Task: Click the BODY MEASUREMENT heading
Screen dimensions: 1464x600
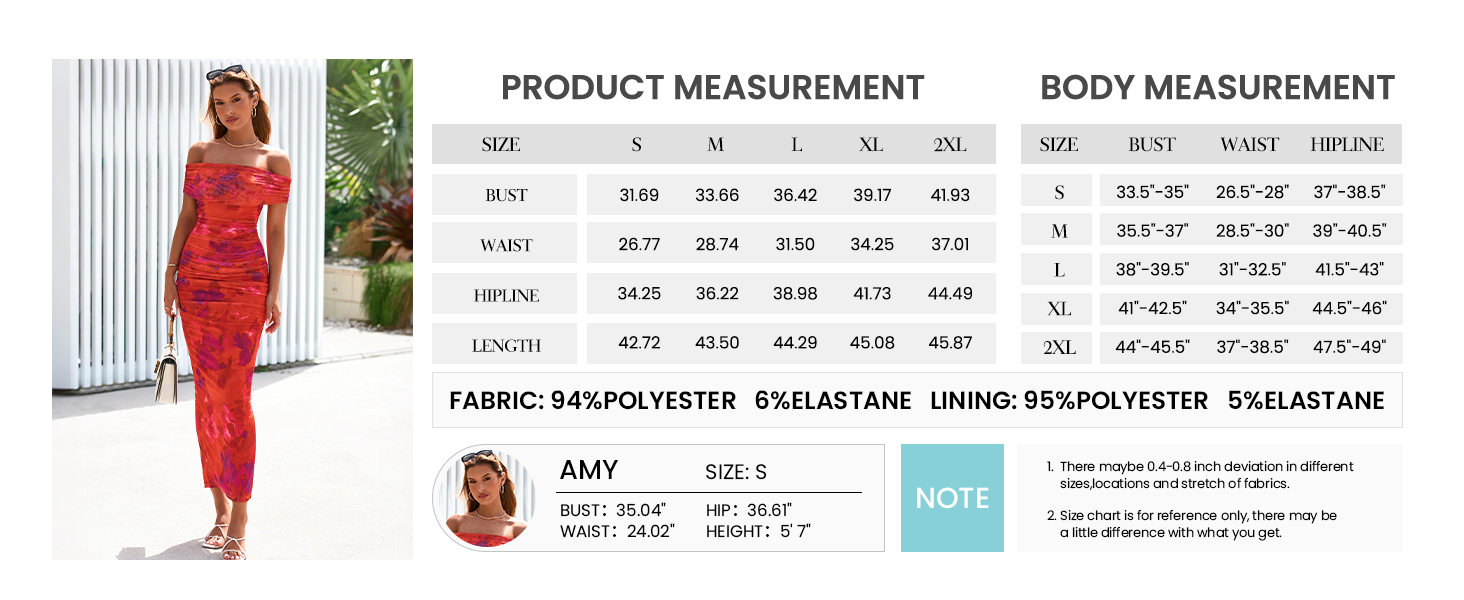Action: (x=1217, y=88)
